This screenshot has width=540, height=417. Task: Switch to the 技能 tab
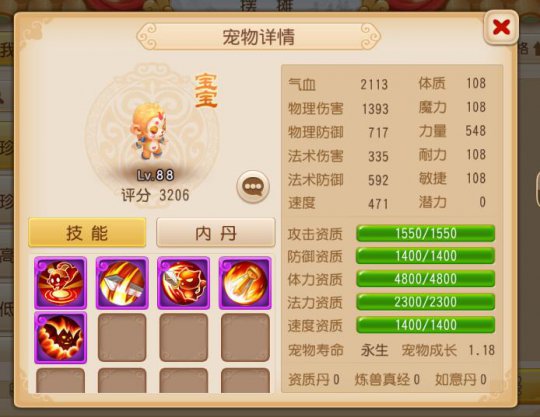coord(87,232)
